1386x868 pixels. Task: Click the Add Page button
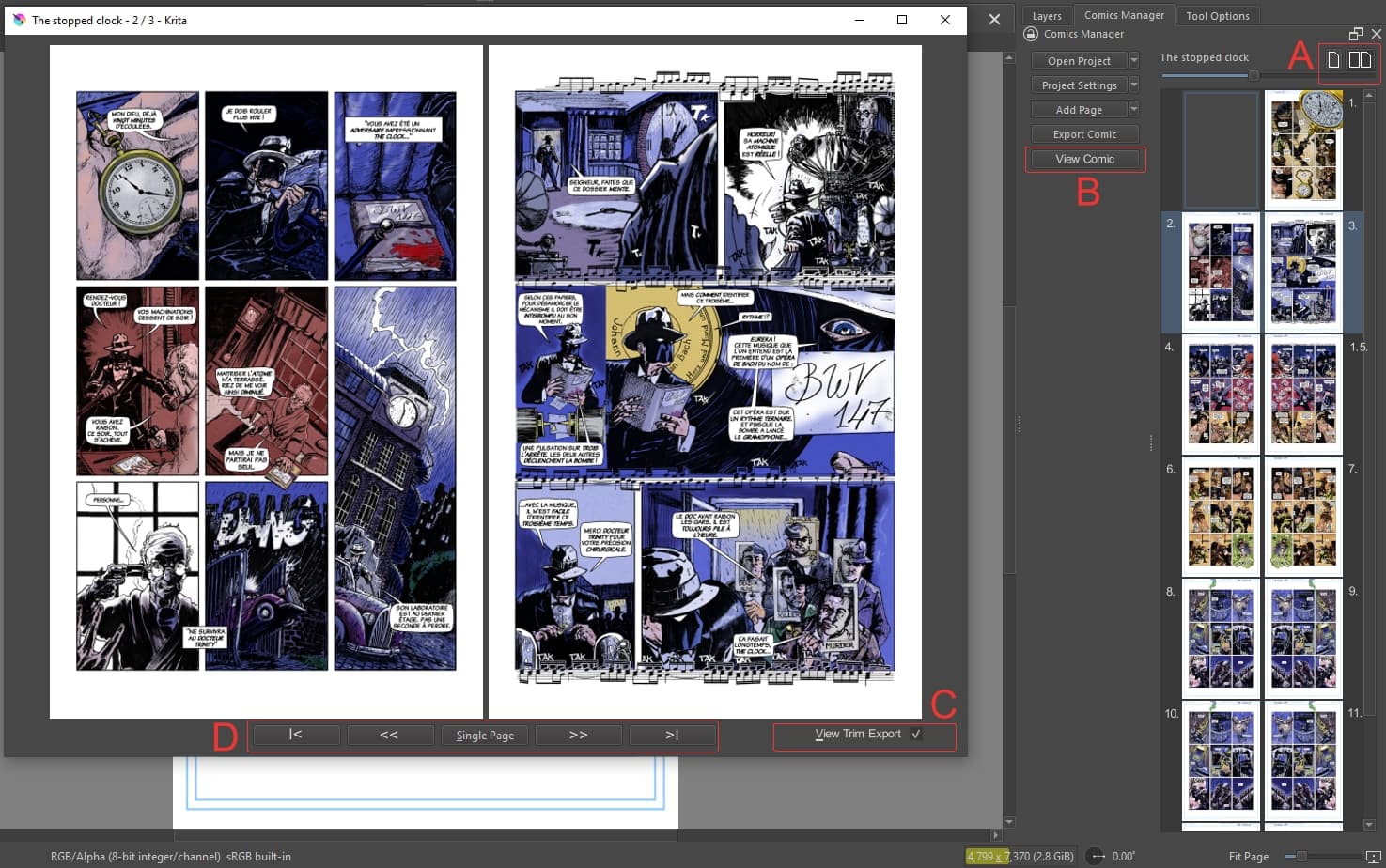[1079, 110]
